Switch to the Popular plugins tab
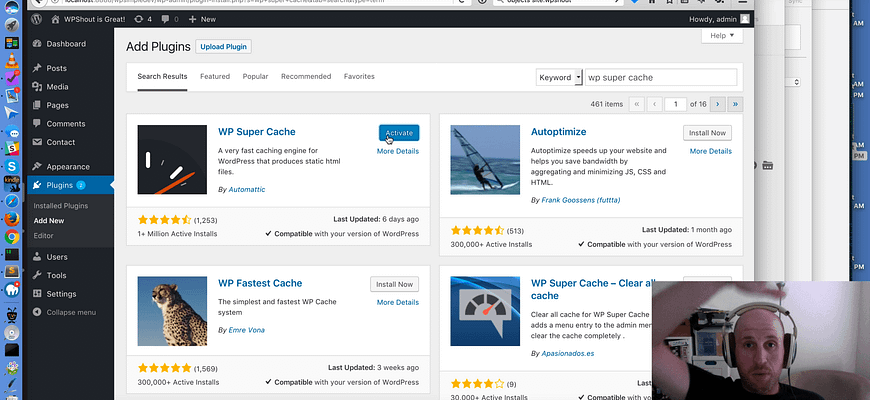 [255, 77]
